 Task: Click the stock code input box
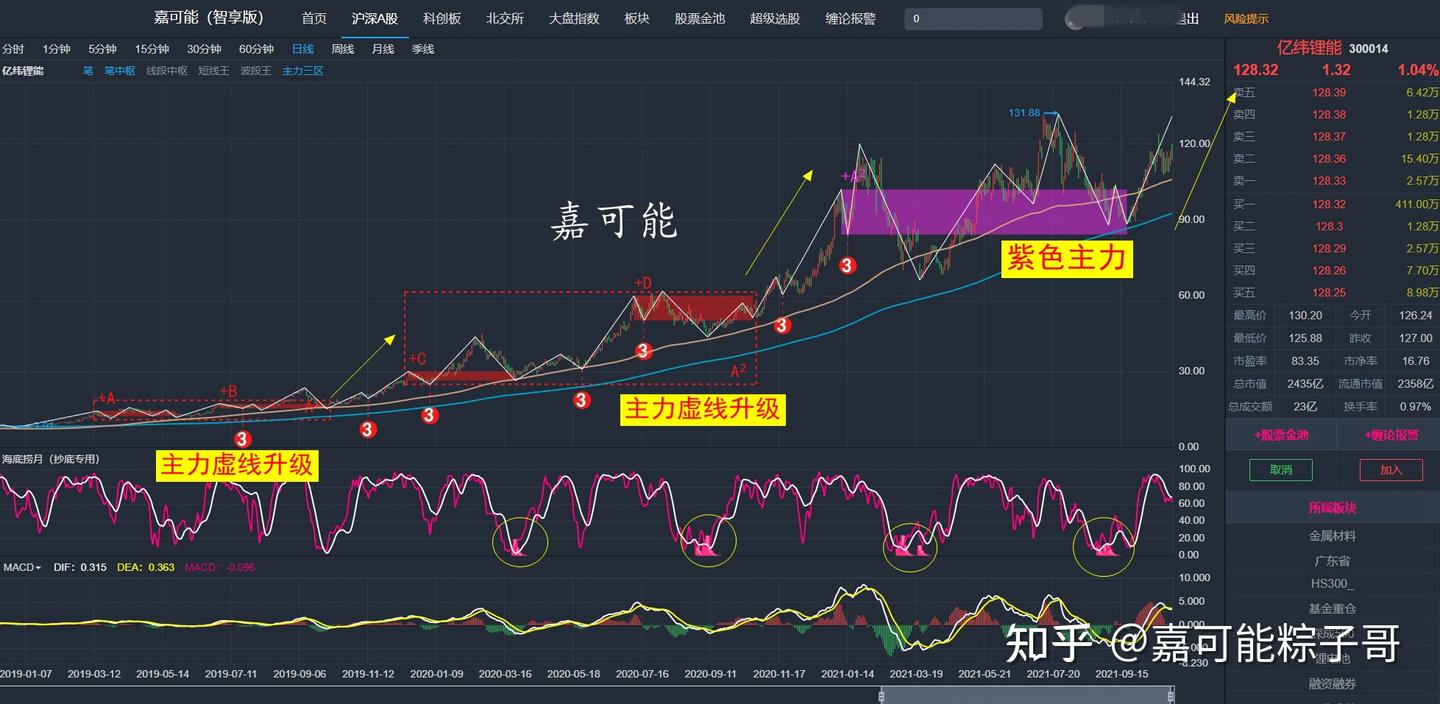[x=972, y=17]
